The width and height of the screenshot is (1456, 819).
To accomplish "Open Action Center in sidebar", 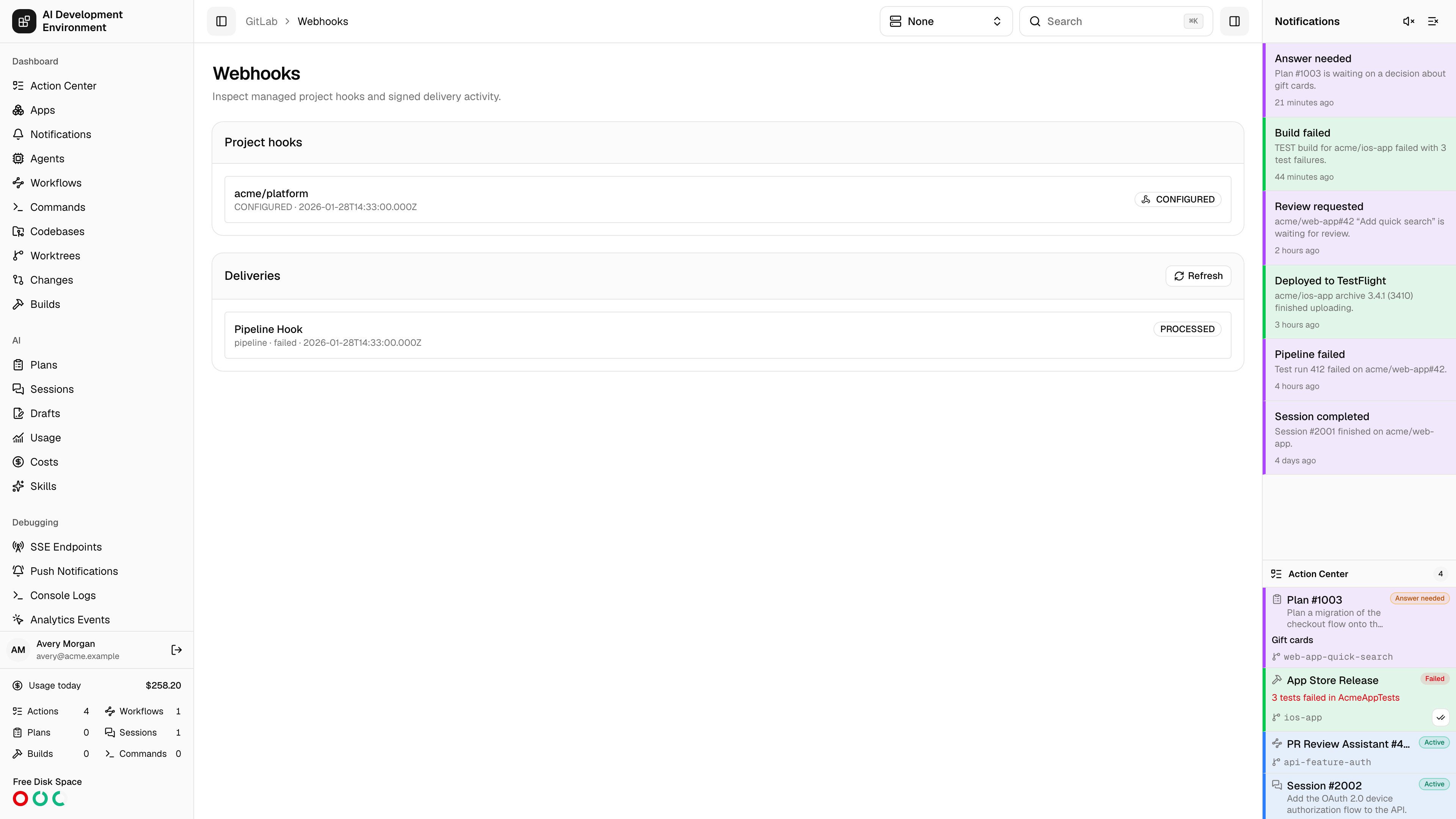I will (97, 86).
